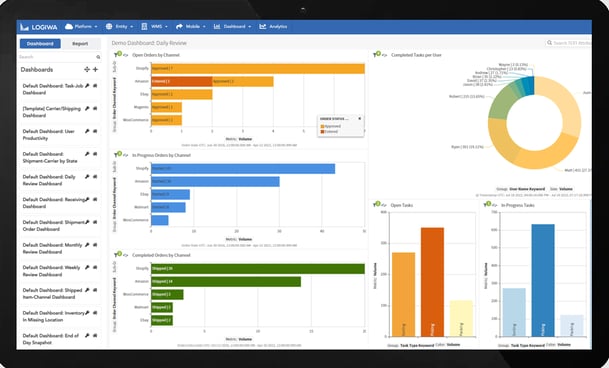The image size is (609, 368).
Task: Click embed code icon on Completed Orders by Channel
Action: point(126,255)
